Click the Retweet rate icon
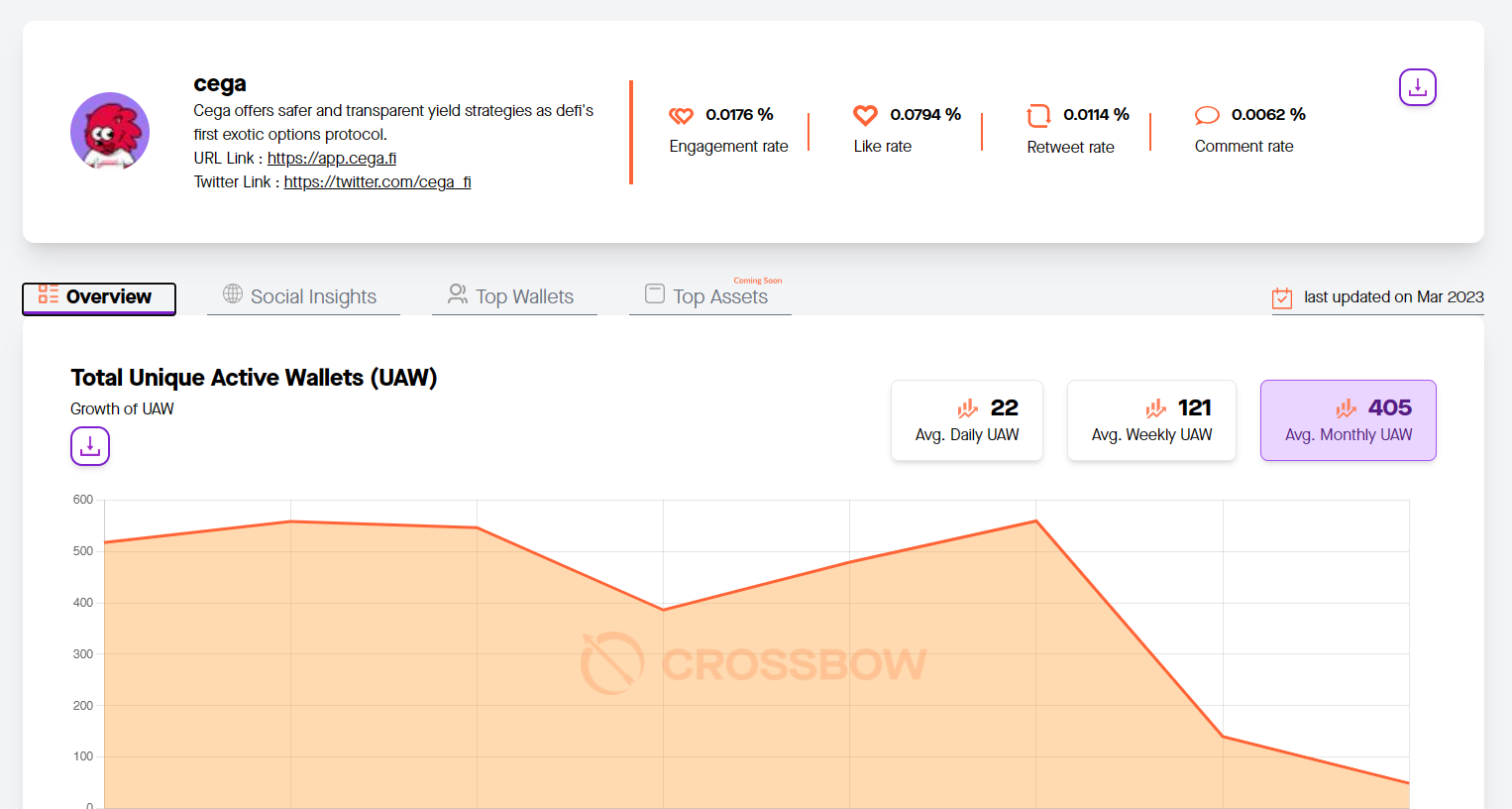Image resolution: width=1512 pixels, height=809 pixels. click(1038, 115)
